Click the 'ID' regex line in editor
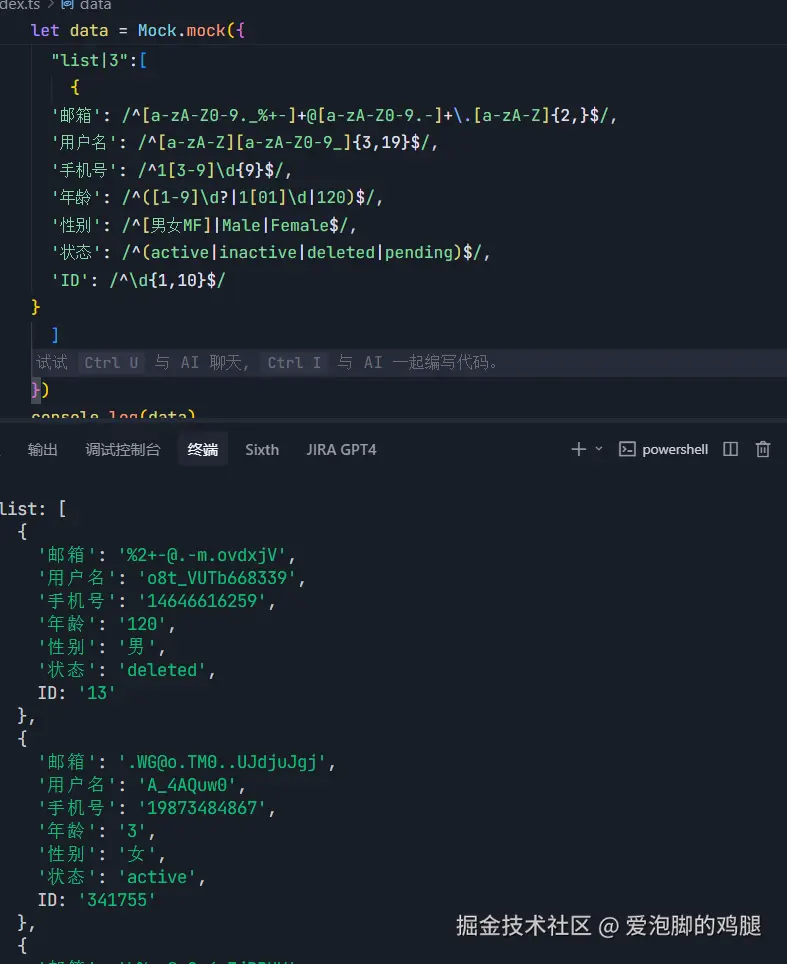The width and height of the screenshot is (787, 964). tap(138, 280)
